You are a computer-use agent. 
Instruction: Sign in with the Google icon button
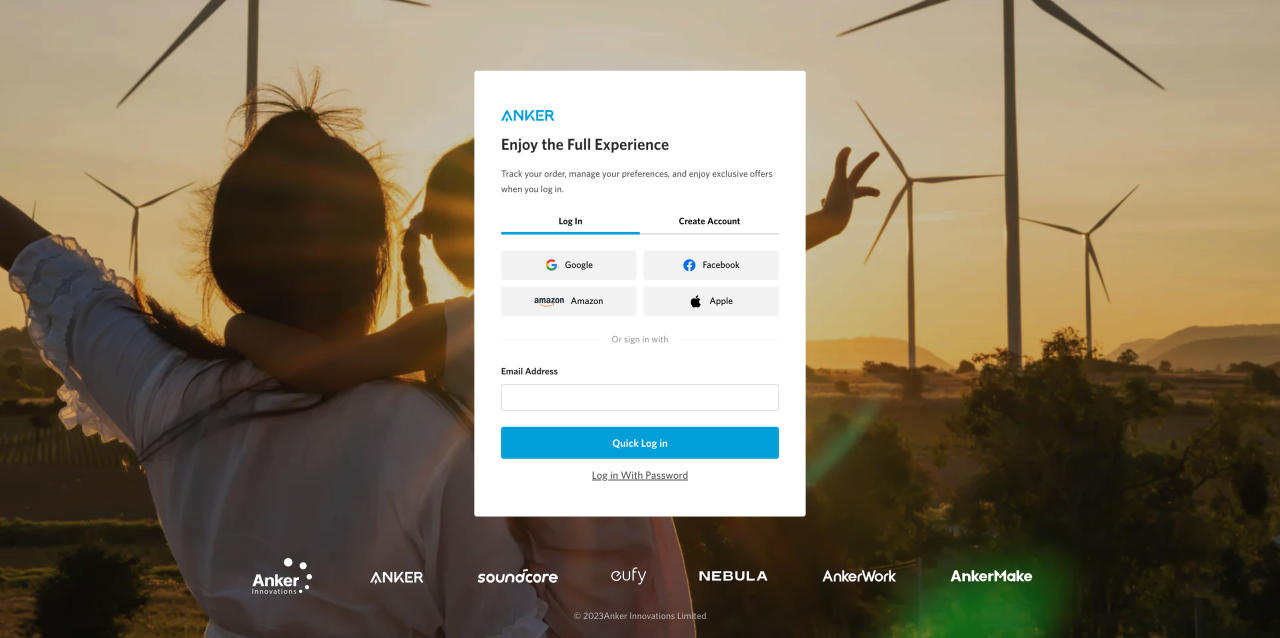pyautogui.click(x=568, y=265)
